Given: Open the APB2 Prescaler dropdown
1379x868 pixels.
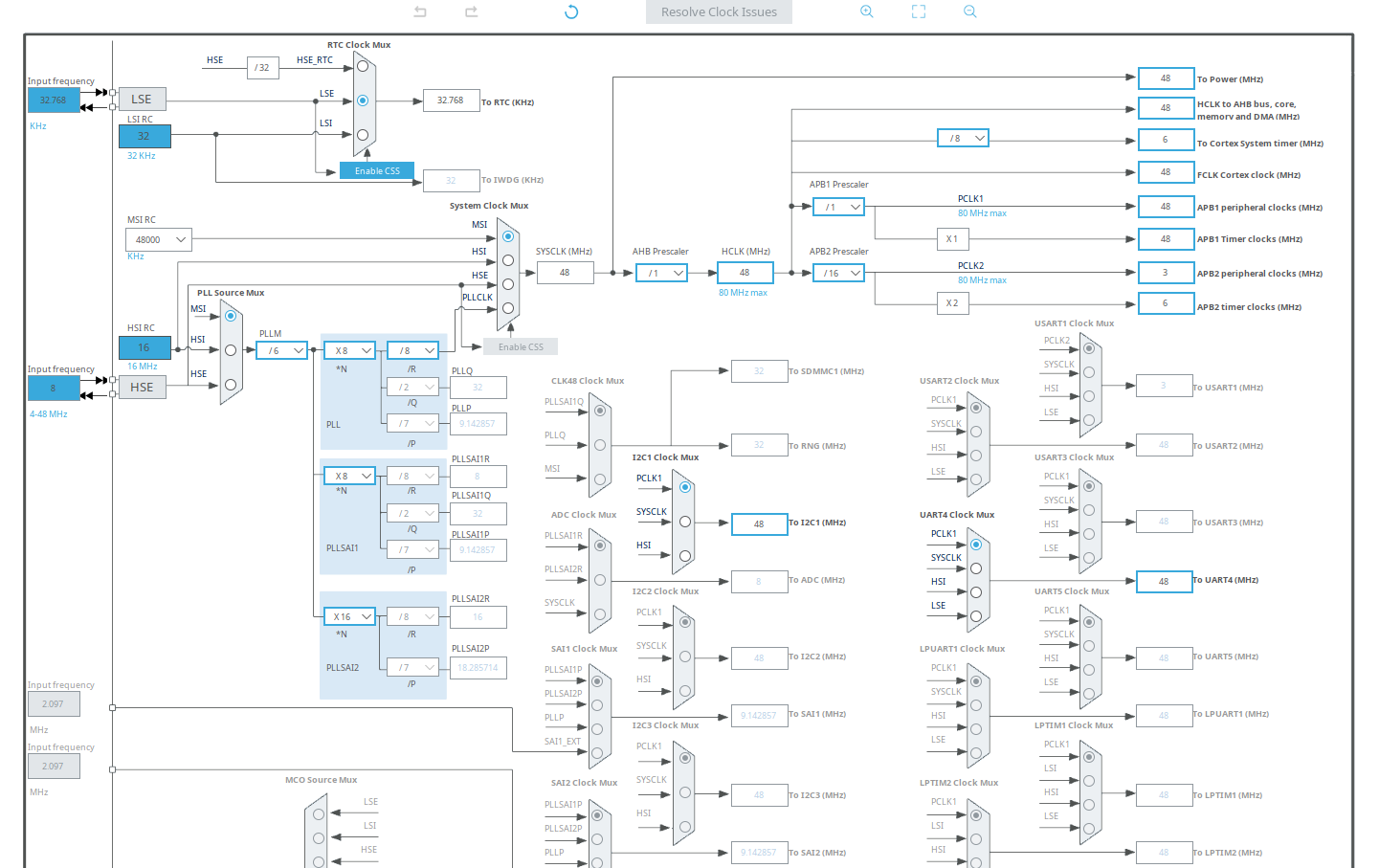Looking at the screenshot, I should [838, 272].
